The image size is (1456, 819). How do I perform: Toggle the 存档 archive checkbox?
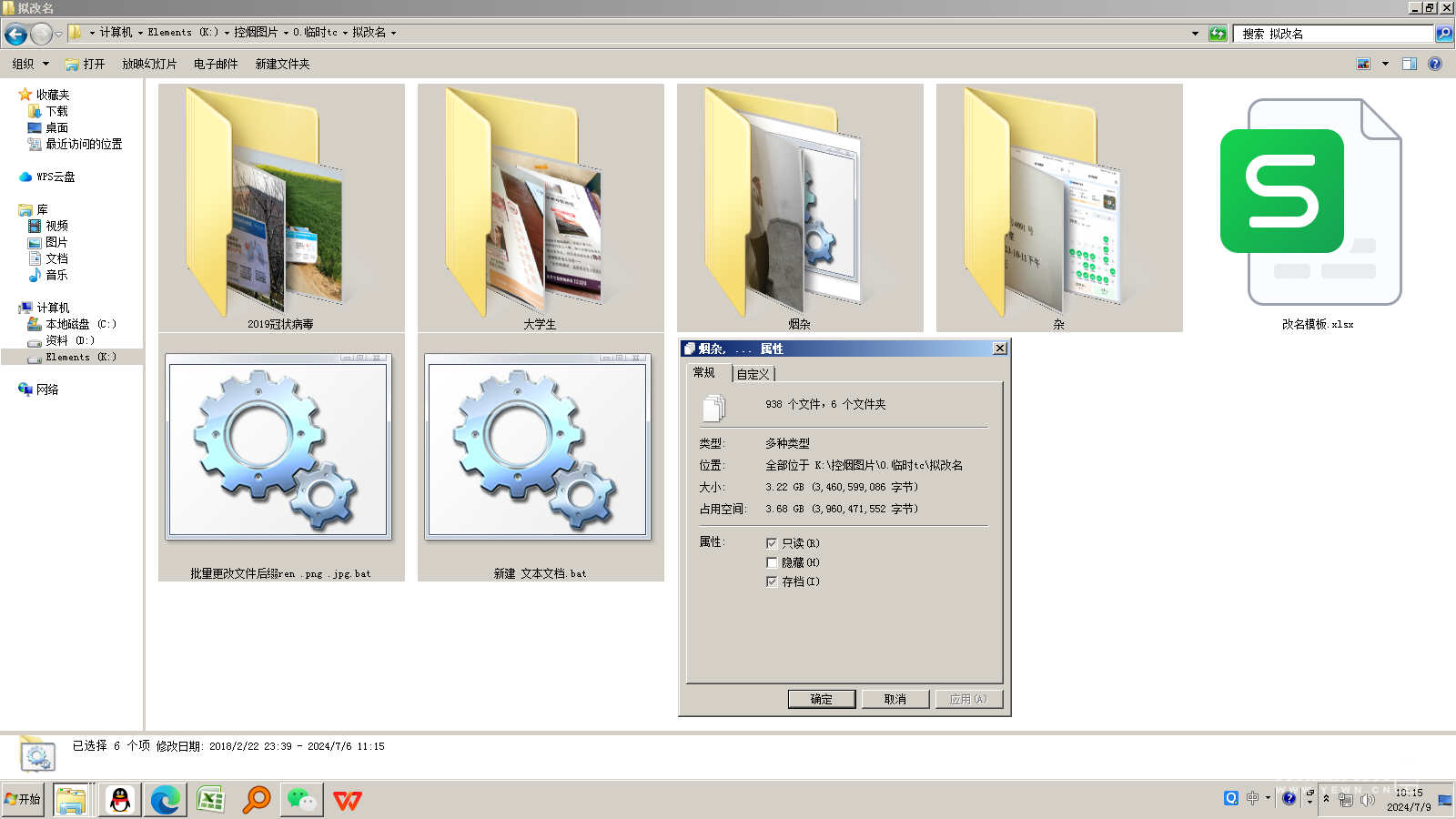(772, 581)
